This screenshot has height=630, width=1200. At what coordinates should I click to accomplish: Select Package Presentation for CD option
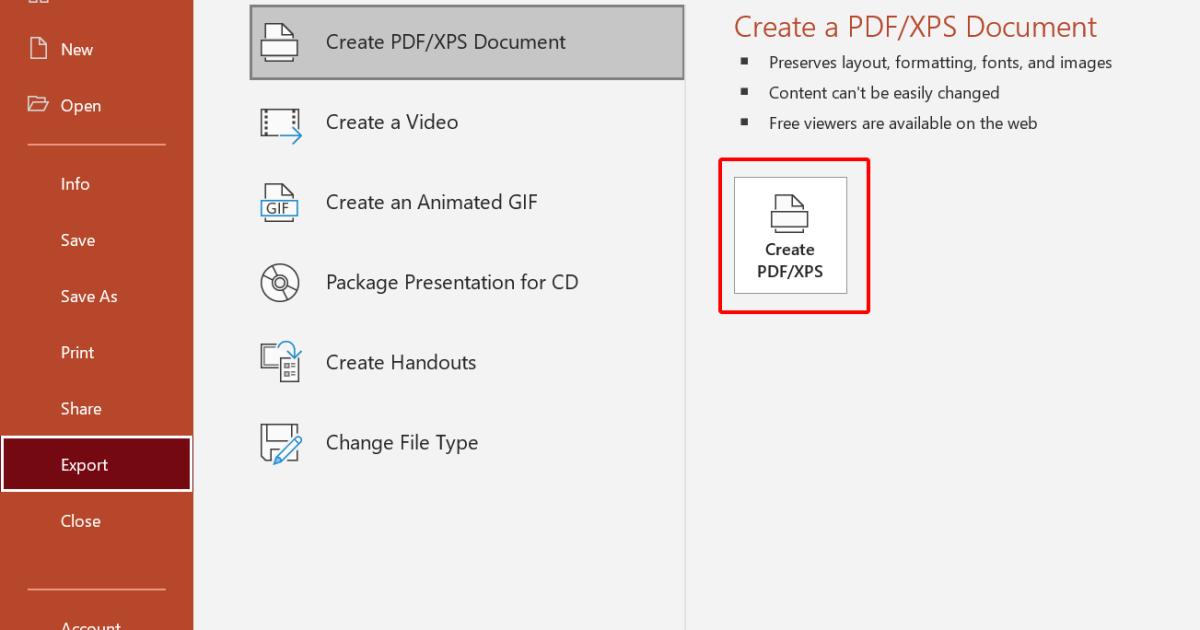click(451, 282)
